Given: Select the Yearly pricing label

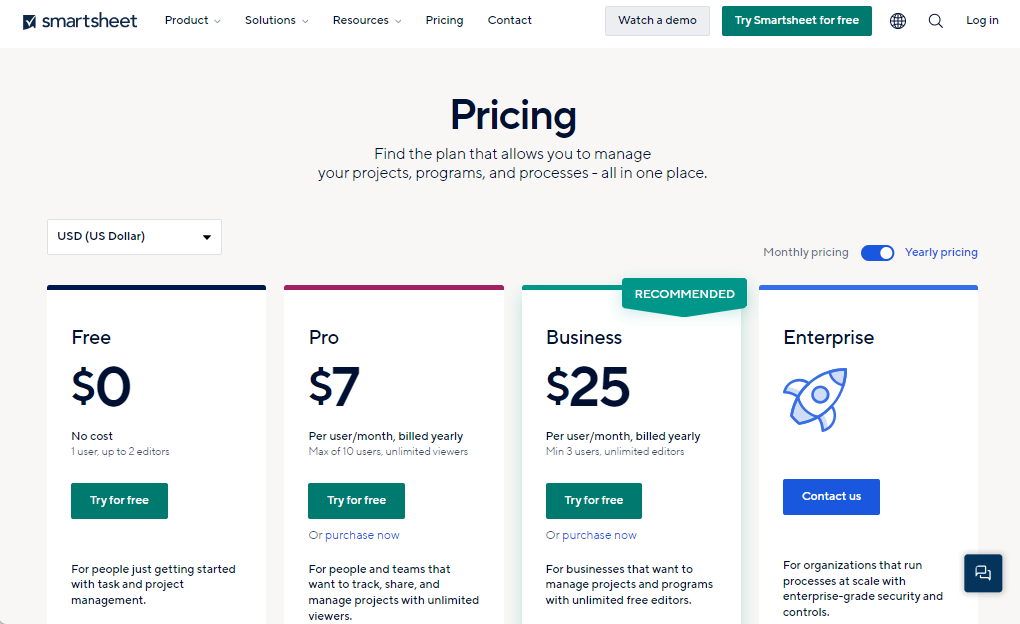Looking at the screenshot, I should (941, 253).
